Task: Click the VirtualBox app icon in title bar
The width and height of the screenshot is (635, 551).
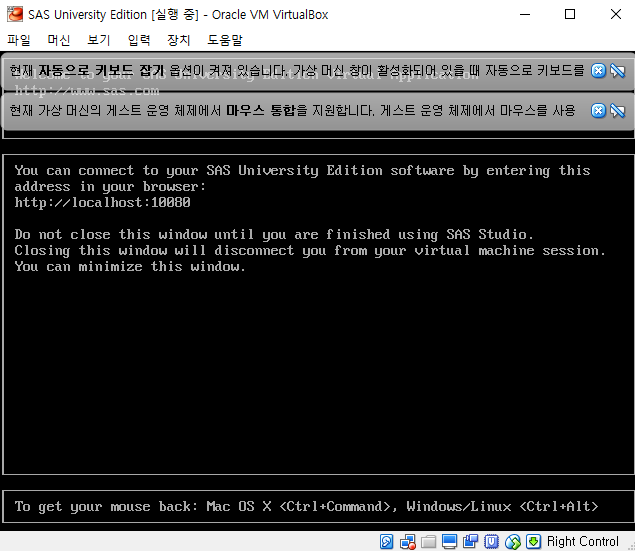Action: pos(15,15)
